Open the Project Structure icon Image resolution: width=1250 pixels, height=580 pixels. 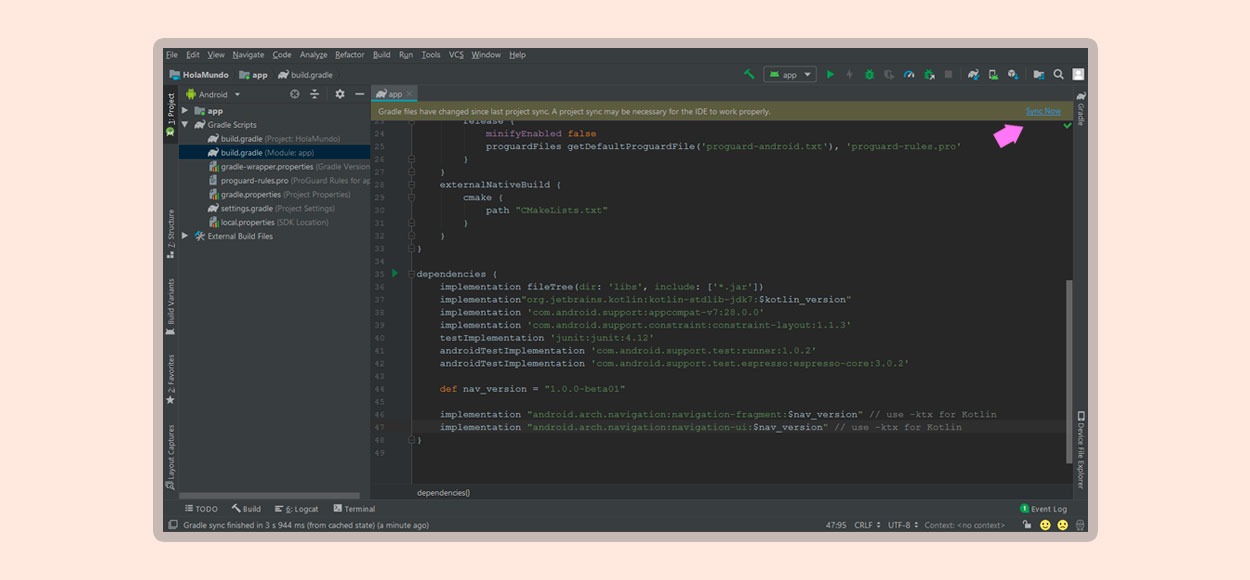(x=1038, y=74)
